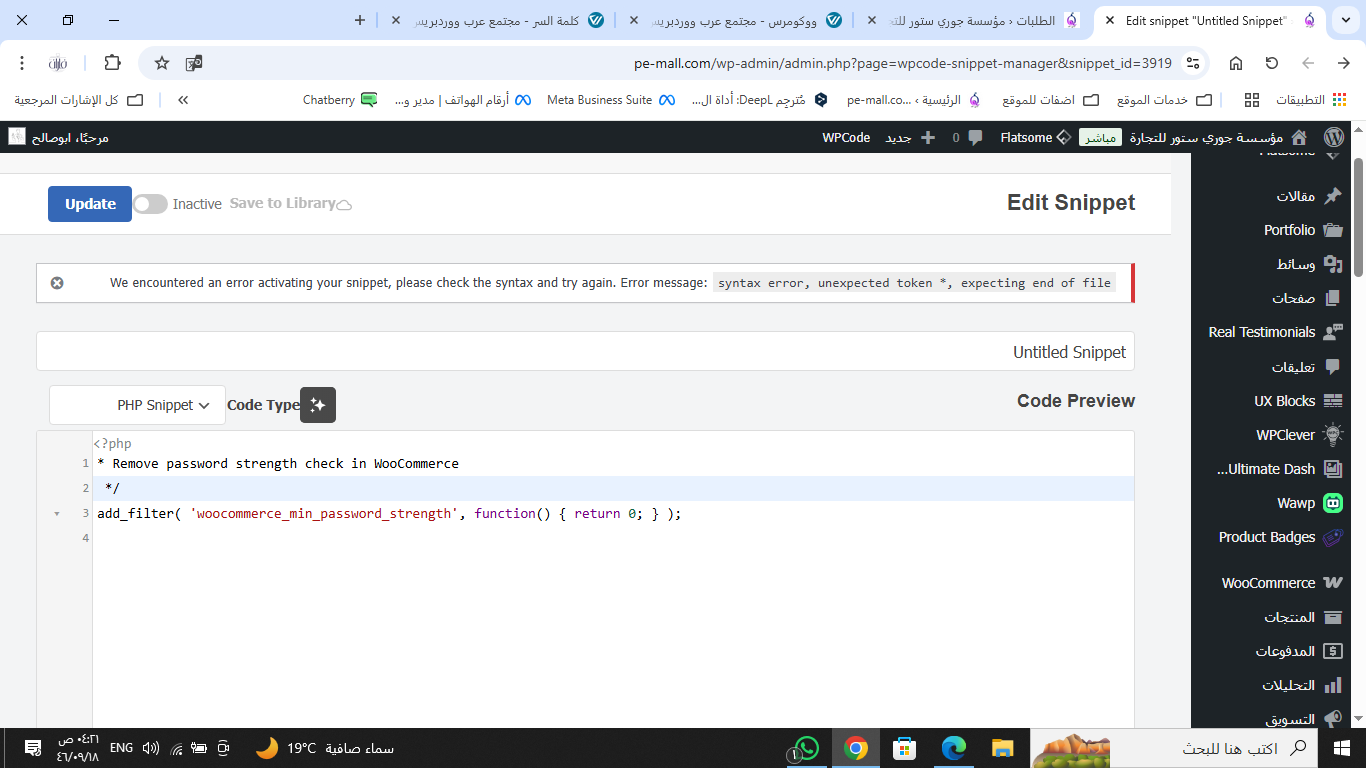
Task: Click the AI sparkle code generator icon
Action: (x=318, y=405)
